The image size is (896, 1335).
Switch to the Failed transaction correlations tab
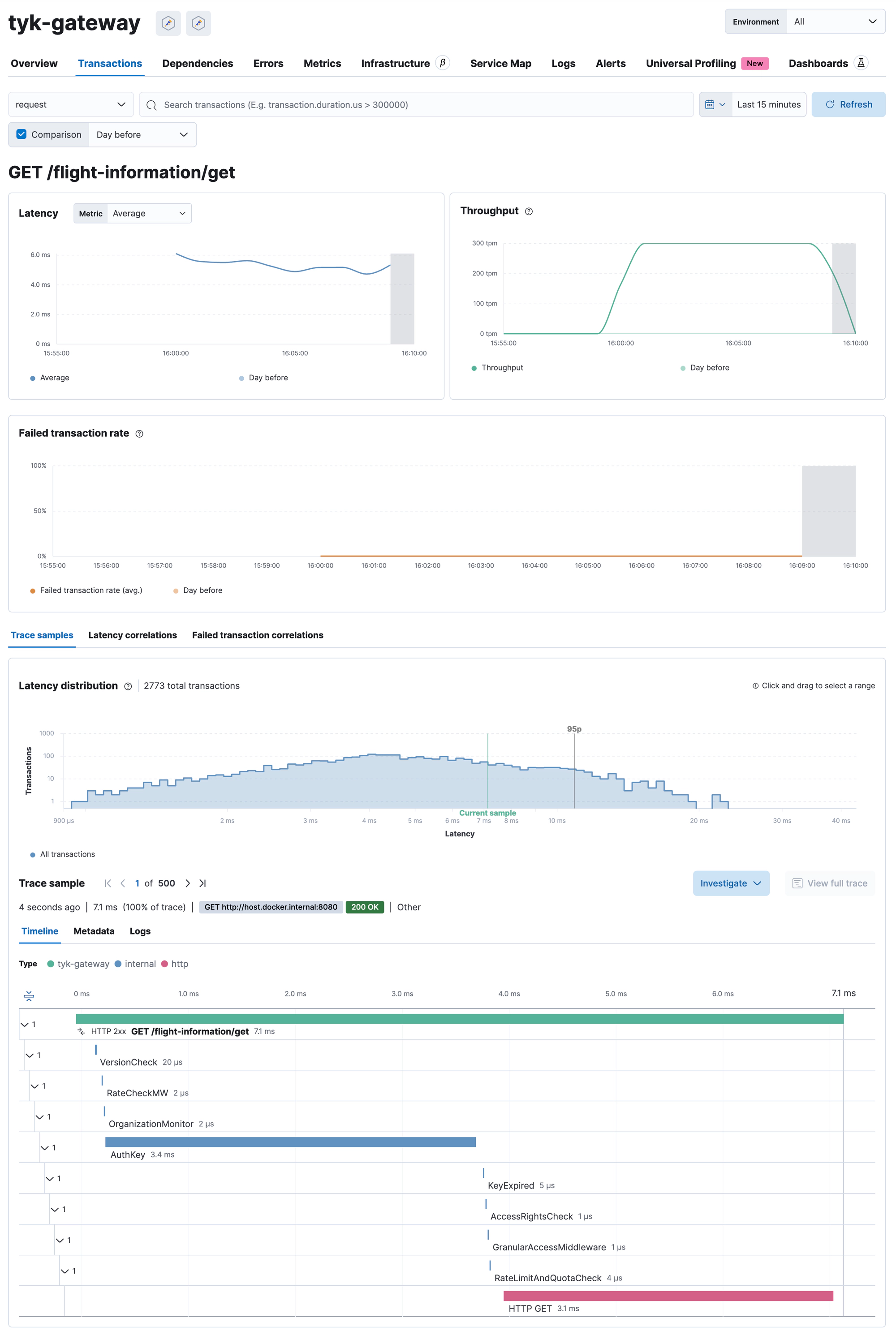[258, 635]
